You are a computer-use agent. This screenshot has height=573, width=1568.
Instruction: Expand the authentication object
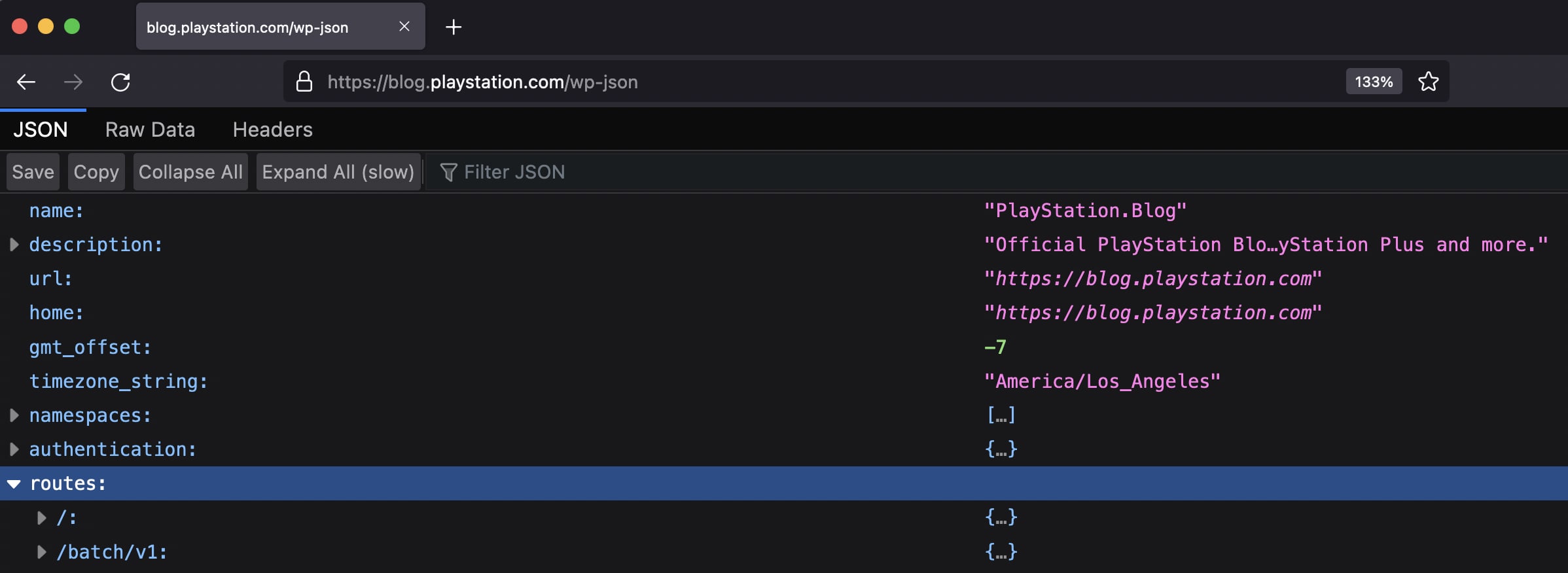coord(14,449)
